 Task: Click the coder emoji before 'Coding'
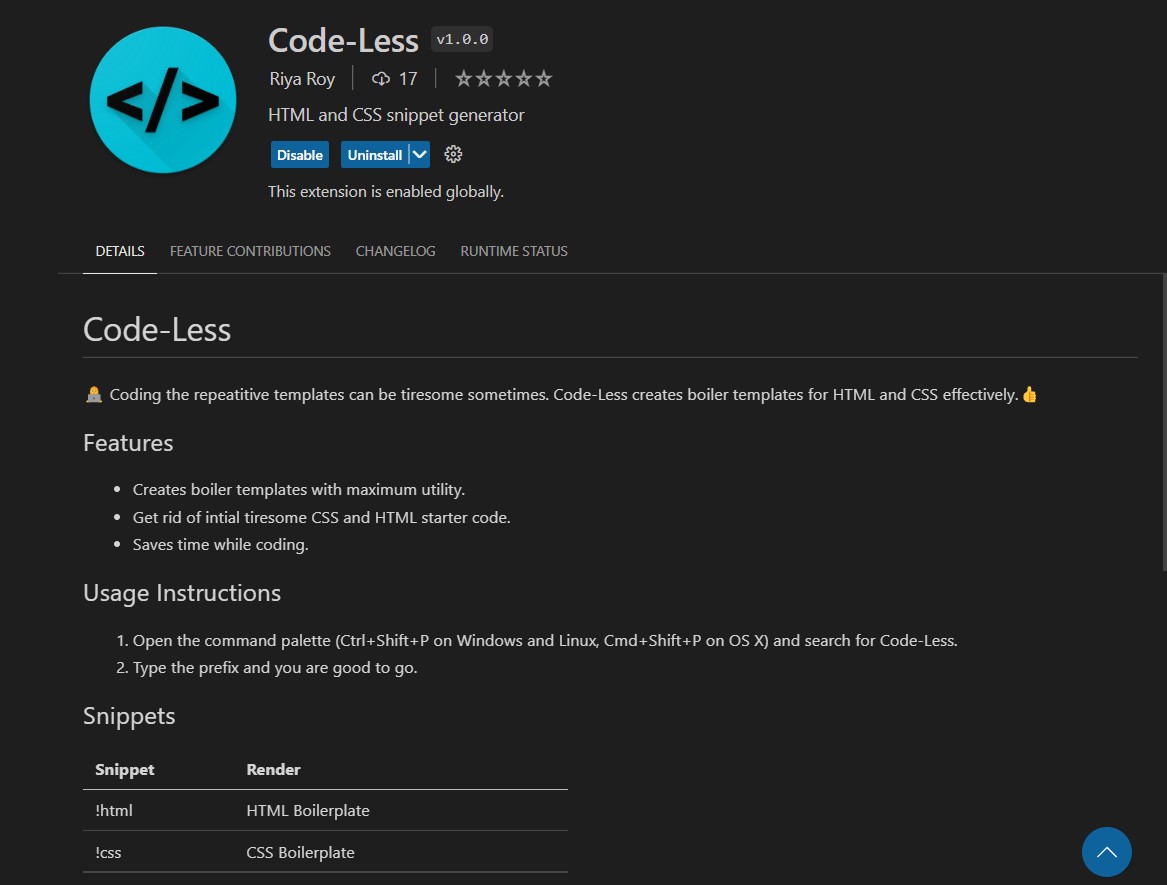click(x=94, y=394)
